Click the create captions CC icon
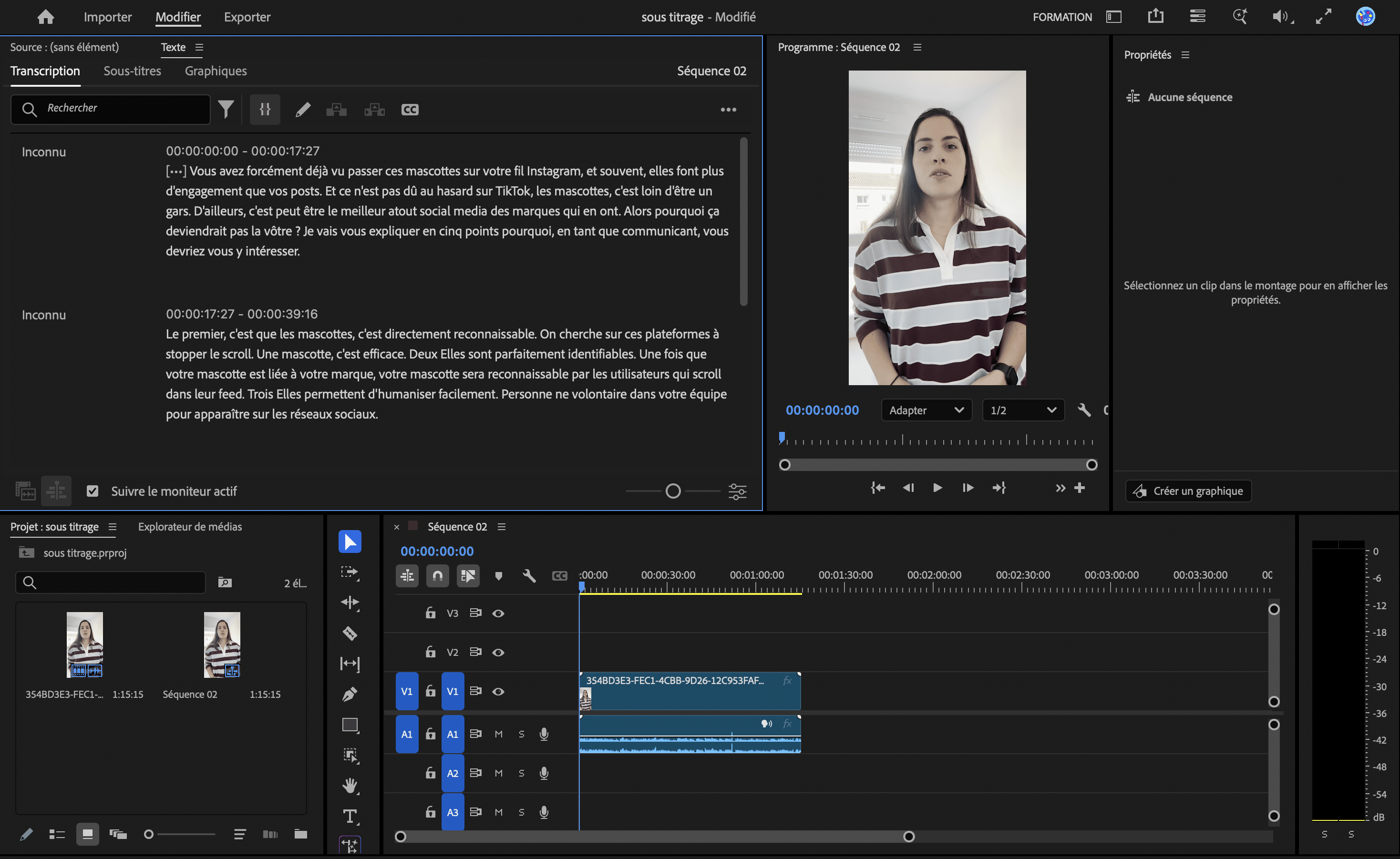Screen dimensions: 1400x859 coord(410,110)
